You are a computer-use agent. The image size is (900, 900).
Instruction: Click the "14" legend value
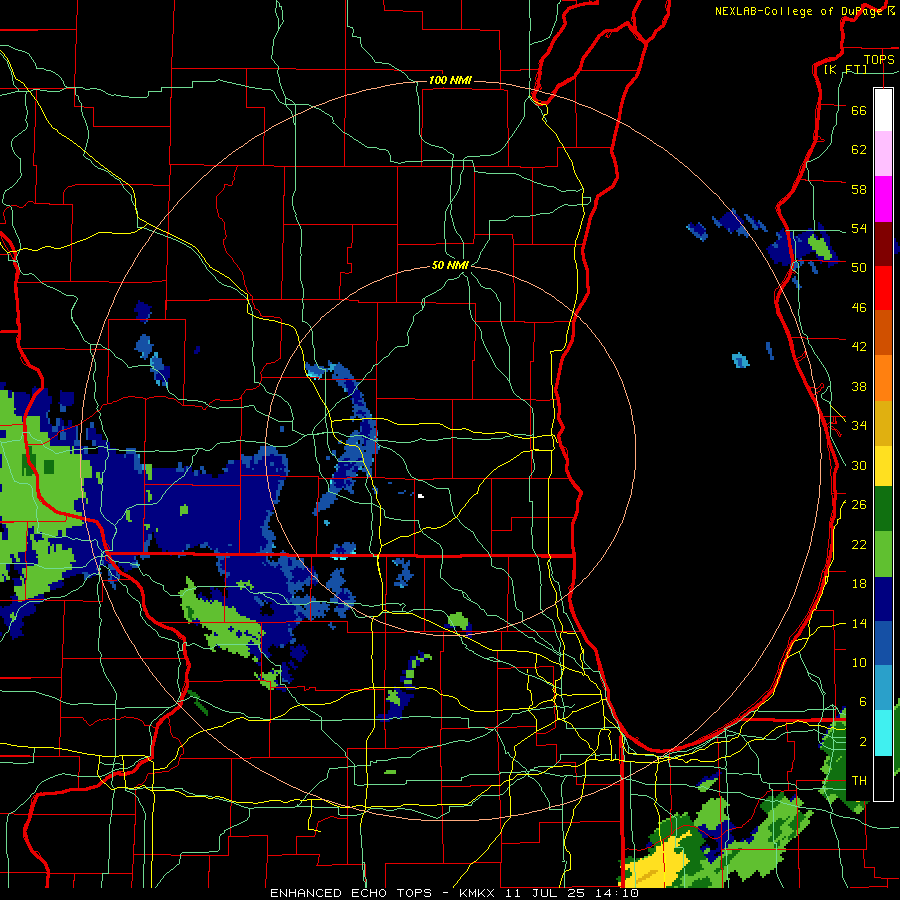tap(859, 624)
